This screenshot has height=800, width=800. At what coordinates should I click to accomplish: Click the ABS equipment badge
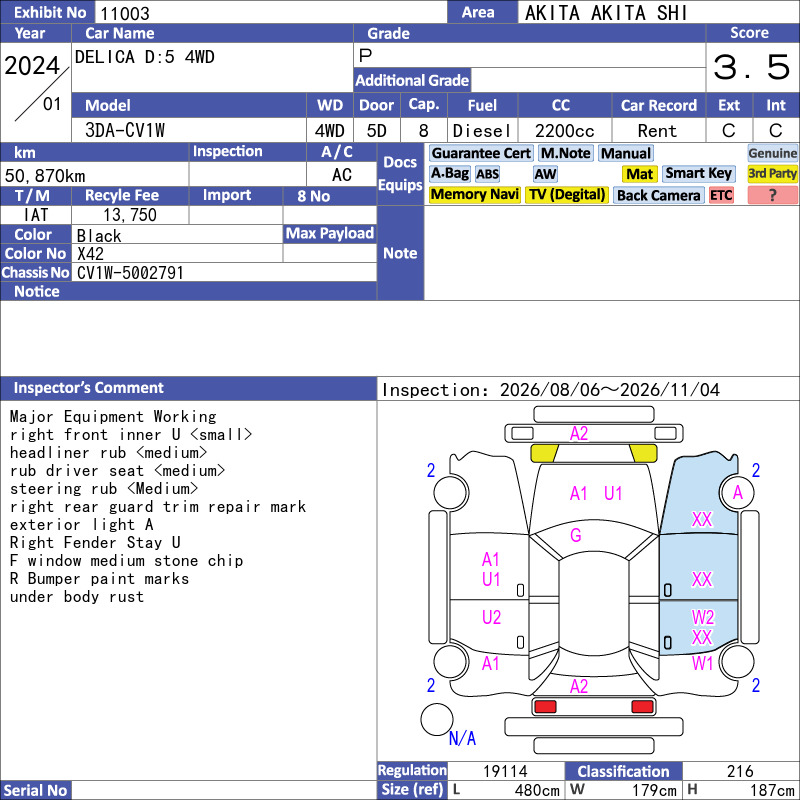[x=487, y=174]
